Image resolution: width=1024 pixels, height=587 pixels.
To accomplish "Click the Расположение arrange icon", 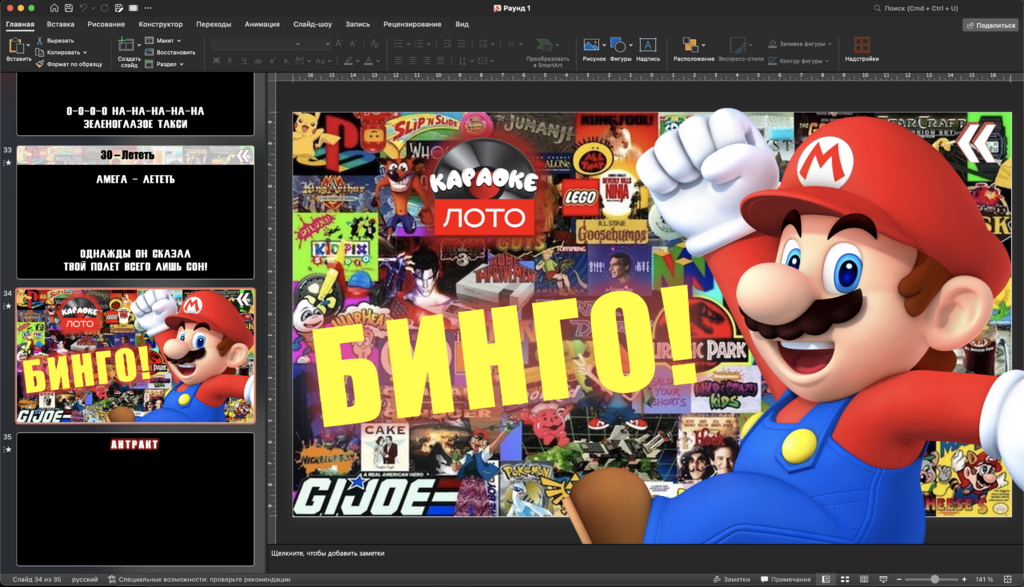I will pos(690,44).
